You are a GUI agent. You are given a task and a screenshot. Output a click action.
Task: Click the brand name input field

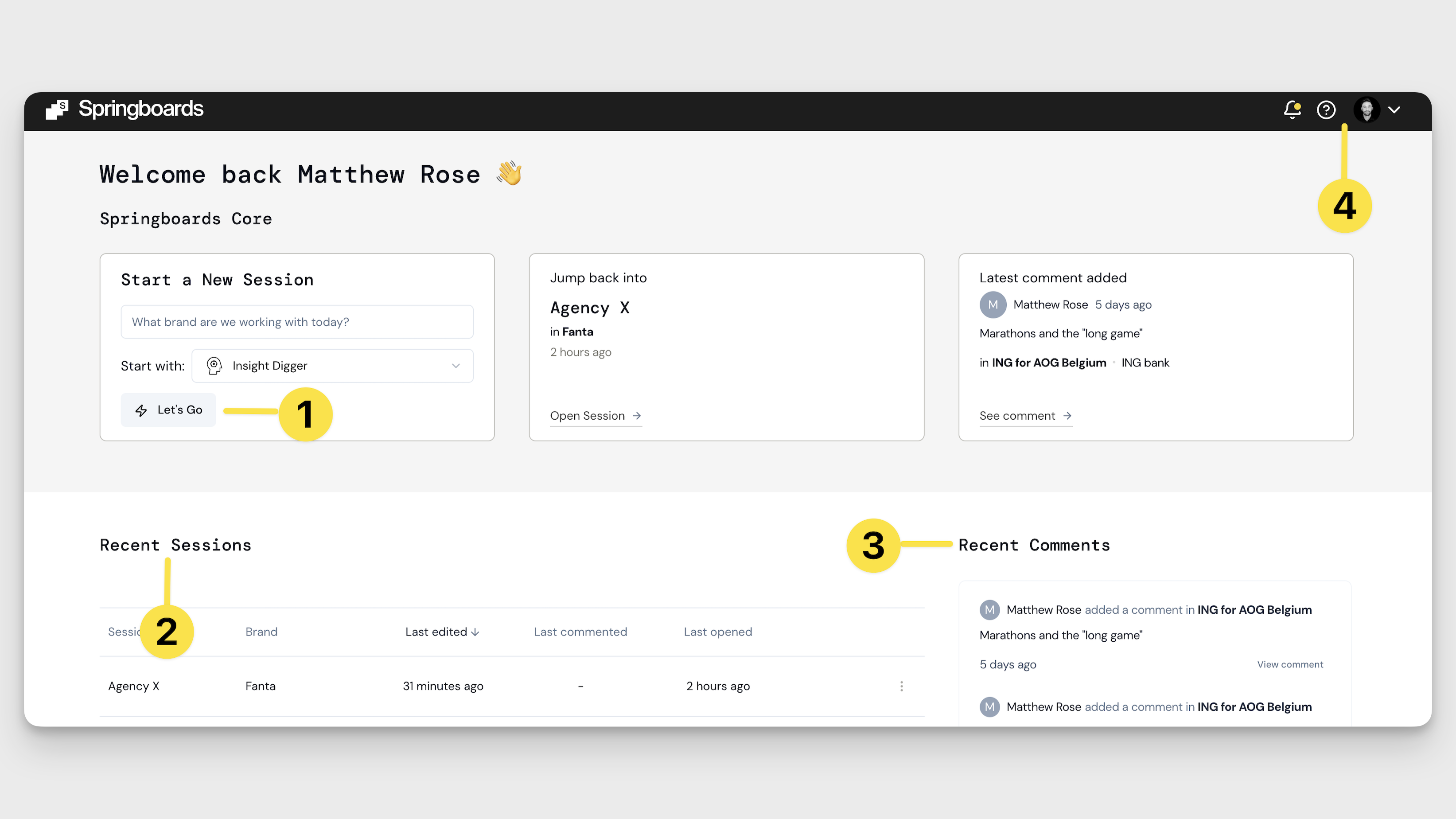pos(297,322)
